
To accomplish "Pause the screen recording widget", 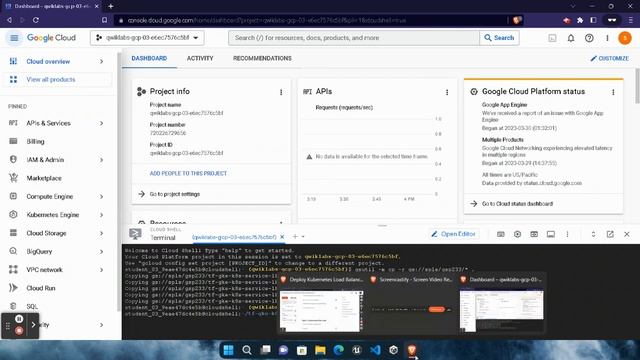I will pyautogui.click(x=19, y=319).
